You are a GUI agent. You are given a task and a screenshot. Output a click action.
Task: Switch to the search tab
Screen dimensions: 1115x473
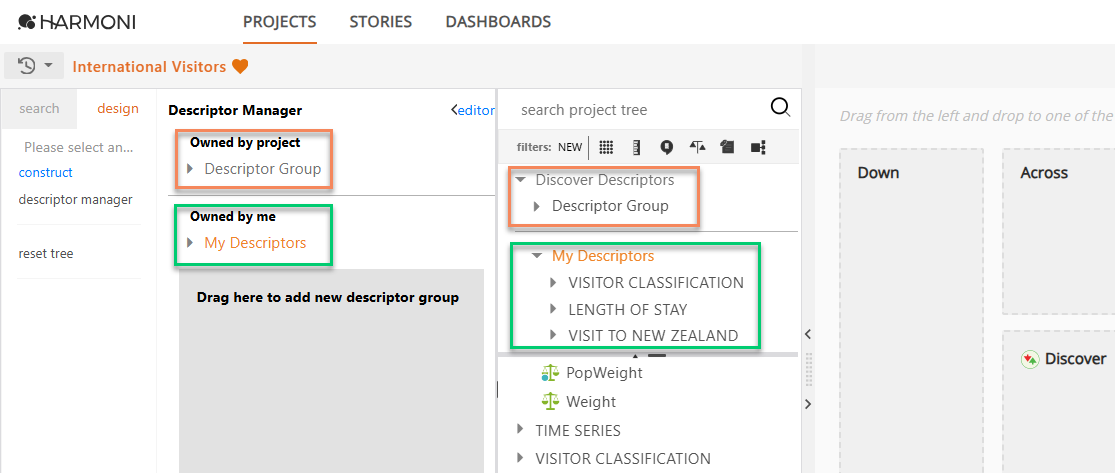point(39,109)
